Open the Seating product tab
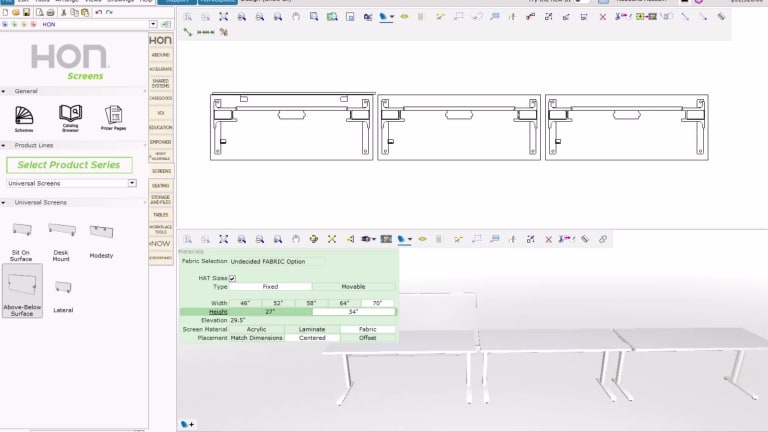768x432 pixels. 161,186
